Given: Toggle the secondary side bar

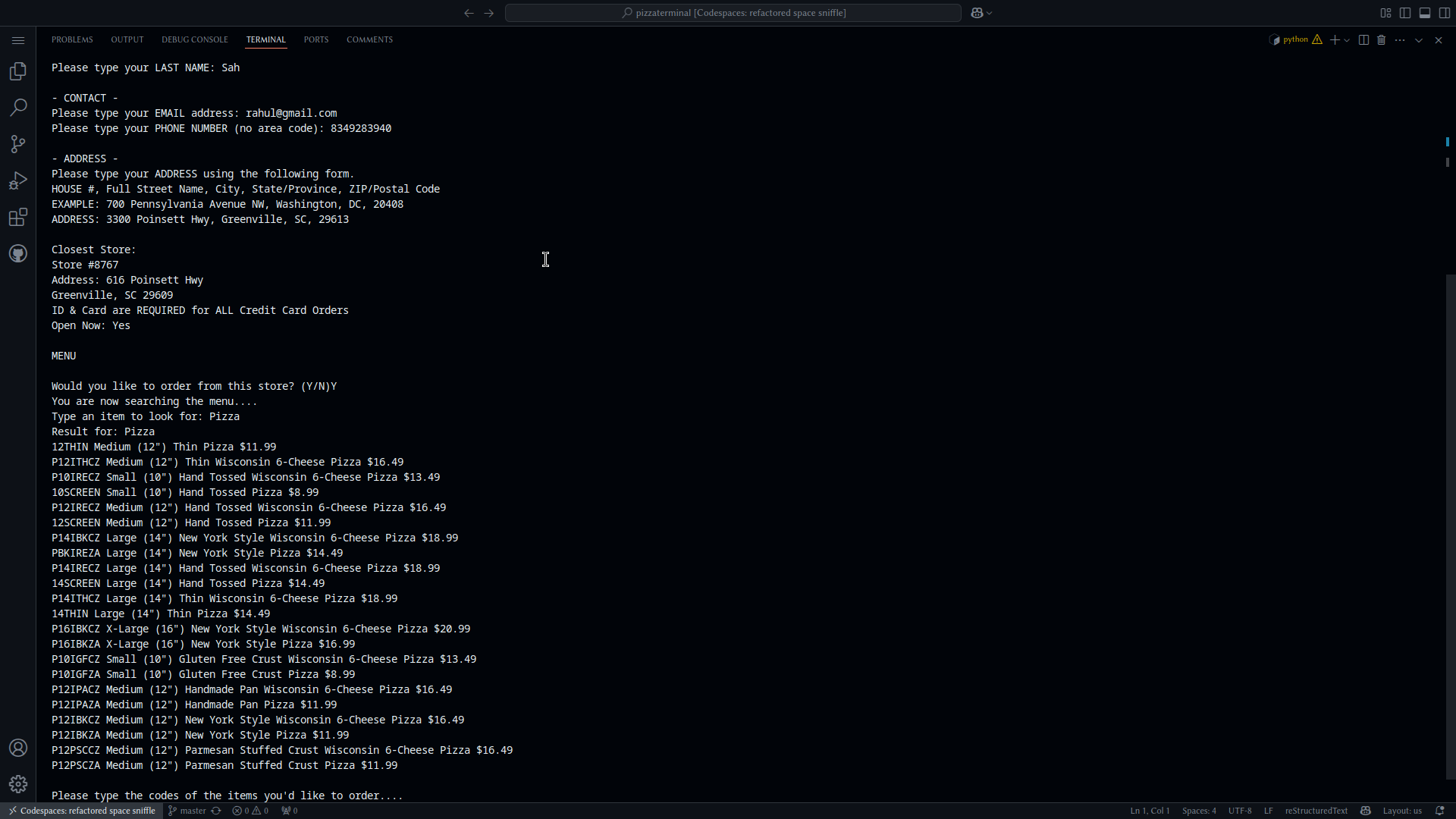Looking at the screenshot, I should (x=1445, y=13).
